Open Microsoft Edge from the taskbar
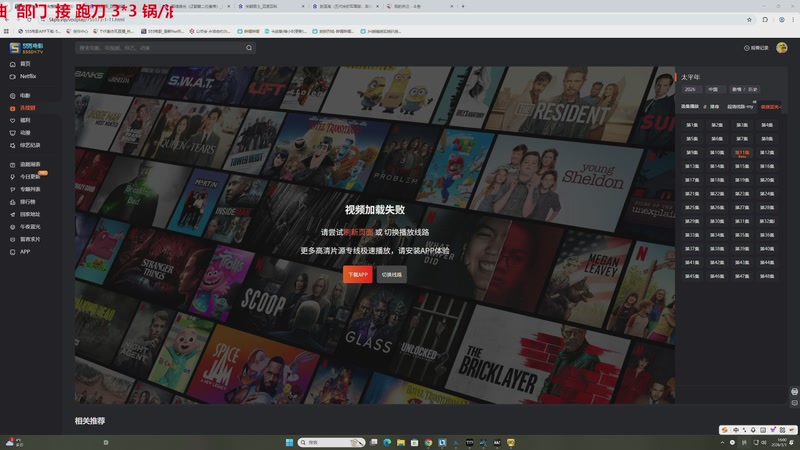Screen dimensions: 800x450 [x=387, y=442]
